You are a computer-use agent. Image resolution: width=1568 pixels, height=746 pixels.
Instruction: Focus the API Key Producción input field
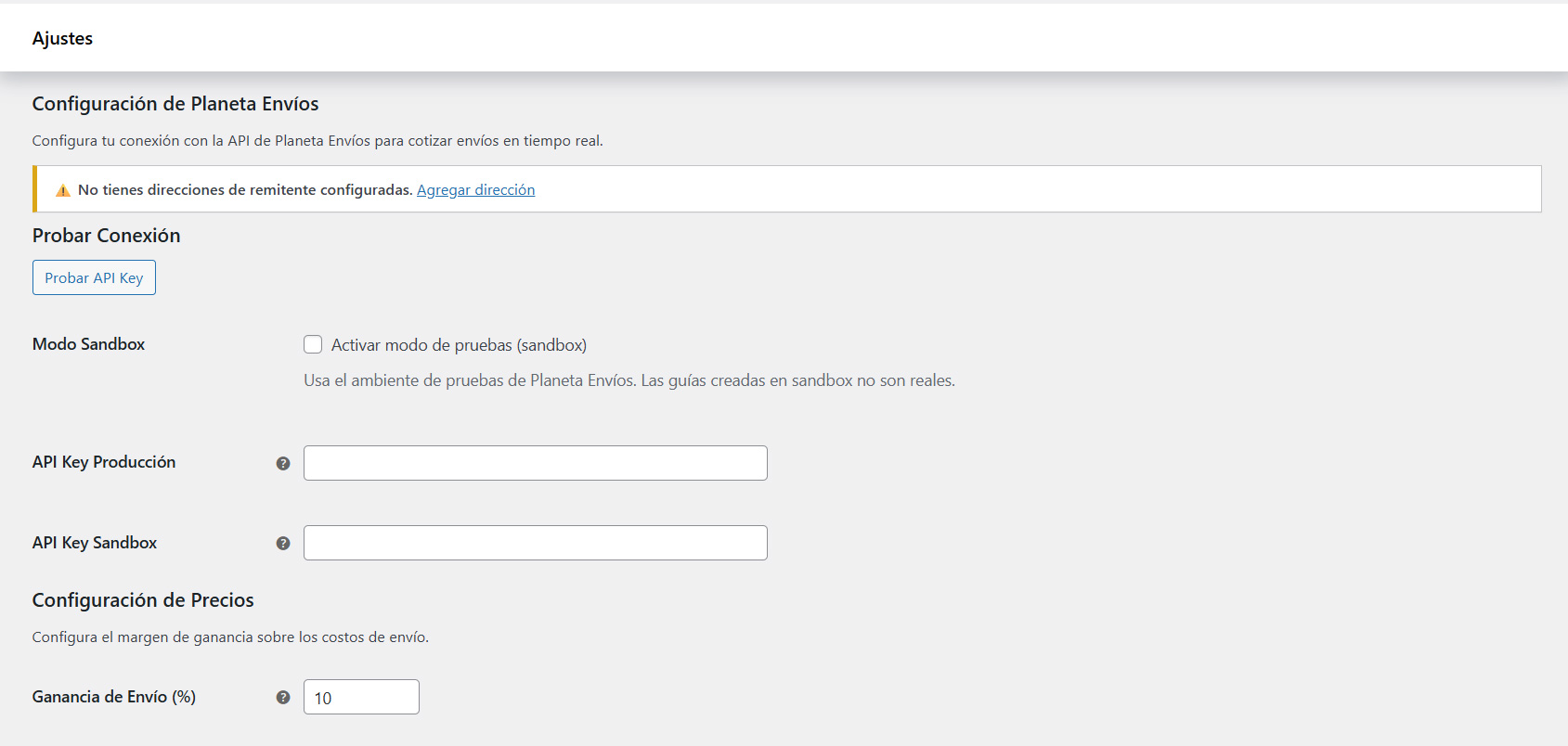pos(536,463)
